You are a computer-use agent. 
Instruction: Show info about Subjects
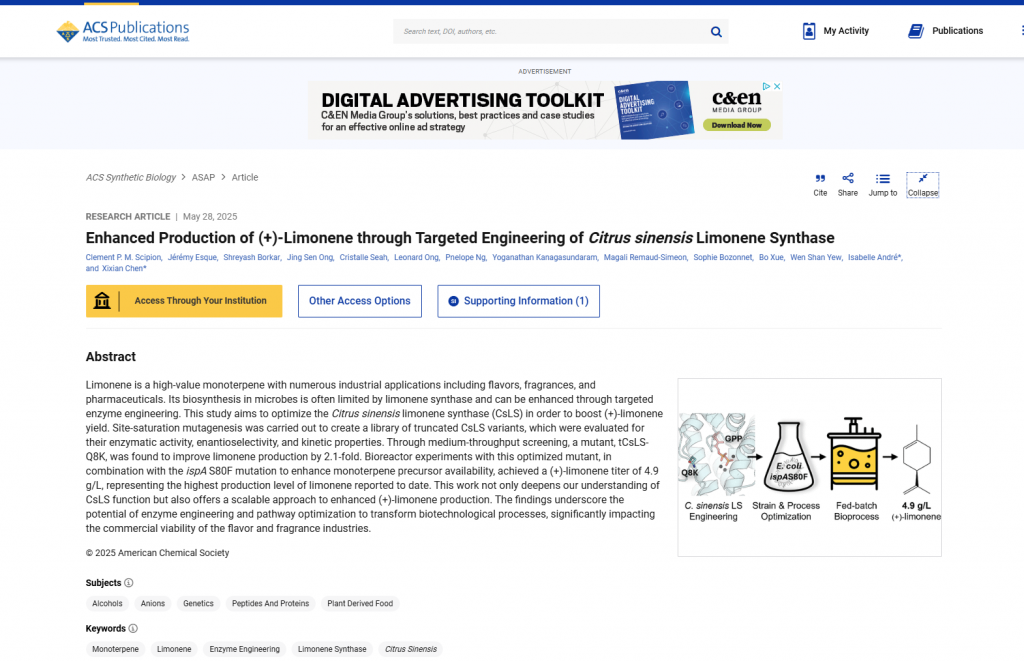tap(129, 583)
